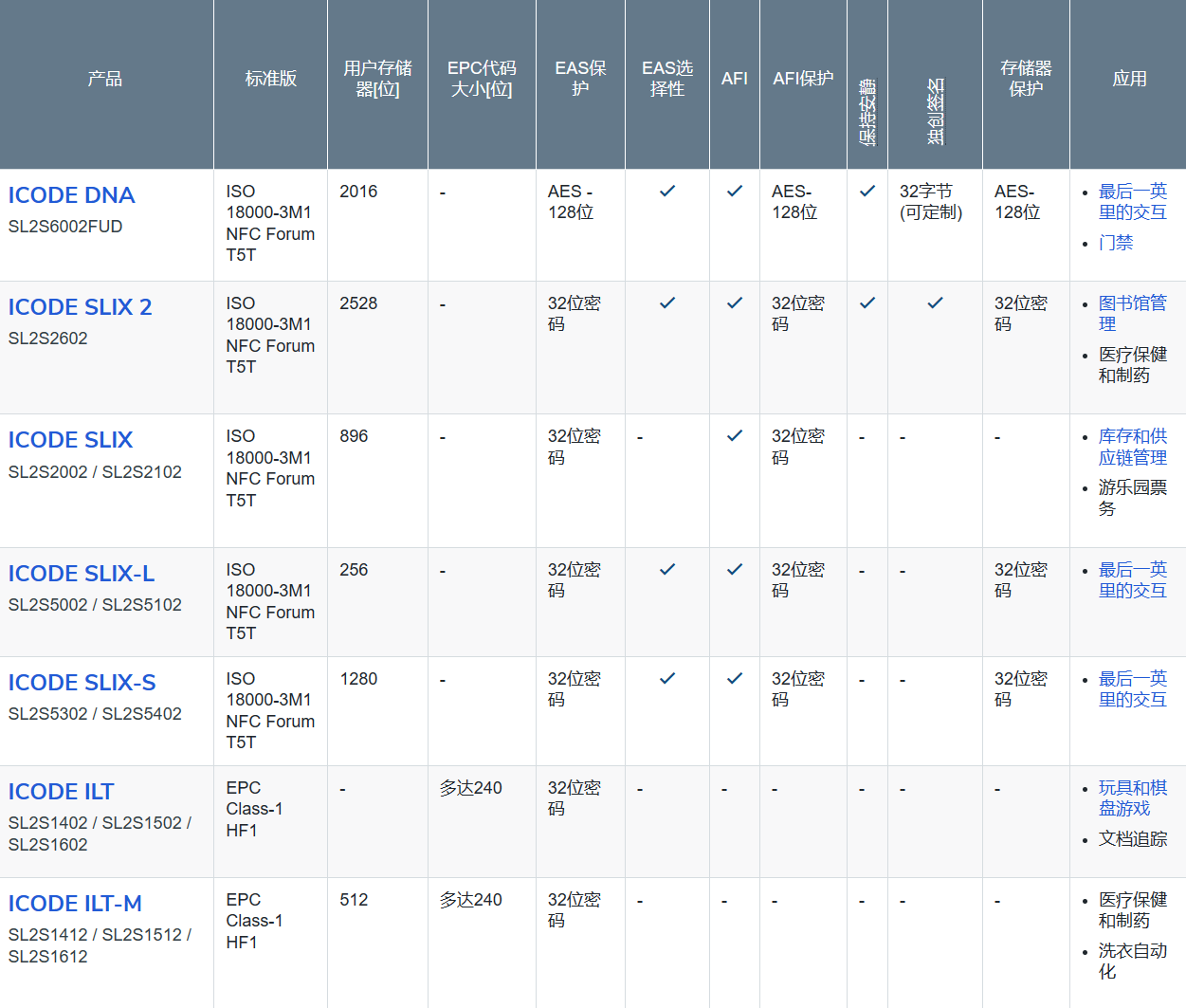Click the EAS选择性 checkmark in ICODE SLIX 2 row

[667, 302]
